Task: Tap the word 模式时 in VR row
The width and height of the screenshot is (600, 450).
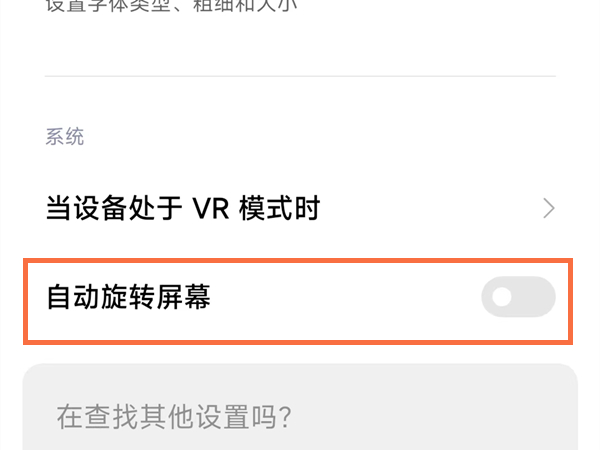Action: 280,209
